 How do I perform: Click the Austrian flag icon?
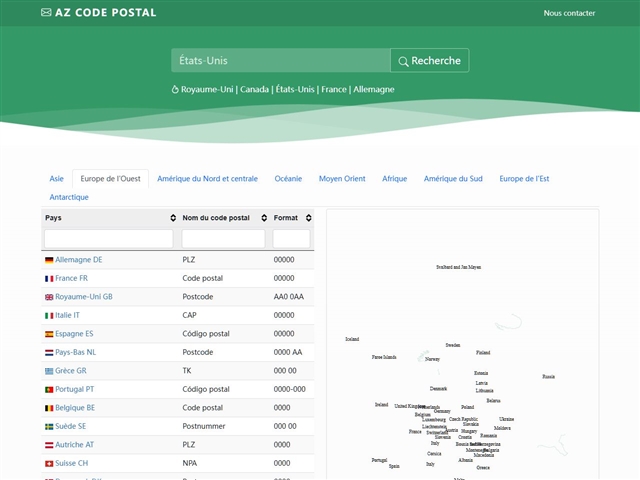pyautogui.click(x=49, y=445)
